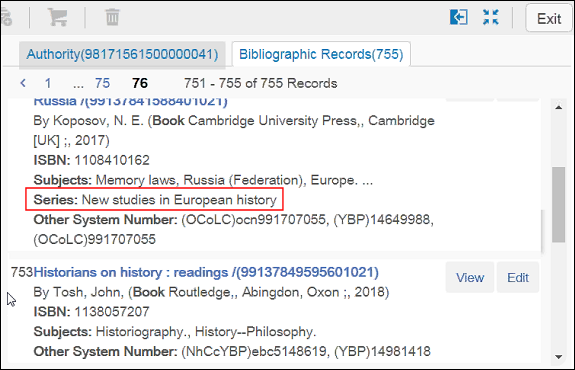This screenshot has height=370, width=575.
Task: Click the Subjects: Historiography., History--Philosophy. line
Action: tap(175, 331)
